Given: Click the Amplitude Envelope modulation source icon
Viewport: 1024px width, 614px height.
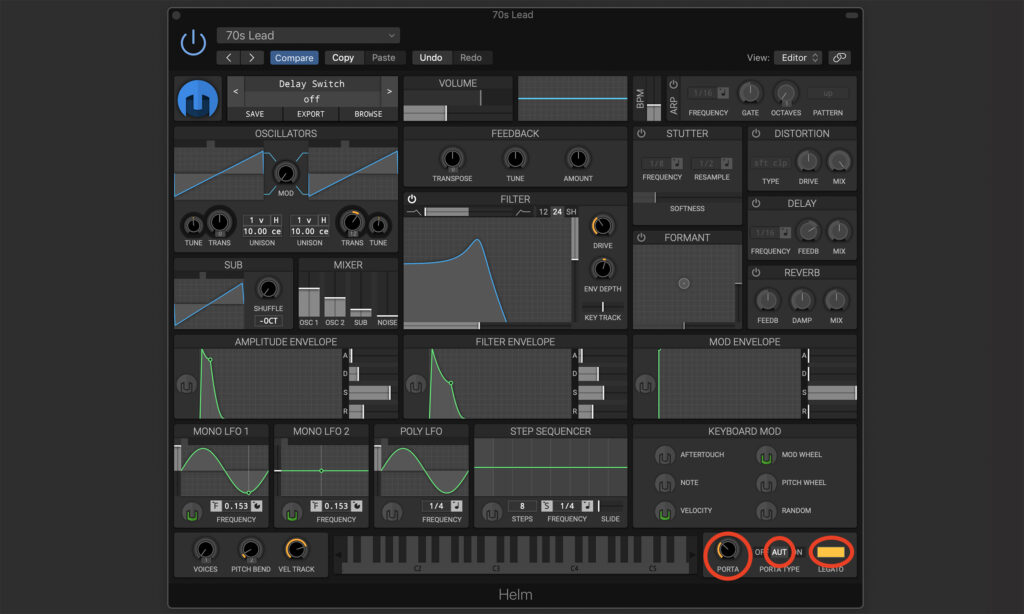Looking at the screenshot, I should tap(186, 385).
